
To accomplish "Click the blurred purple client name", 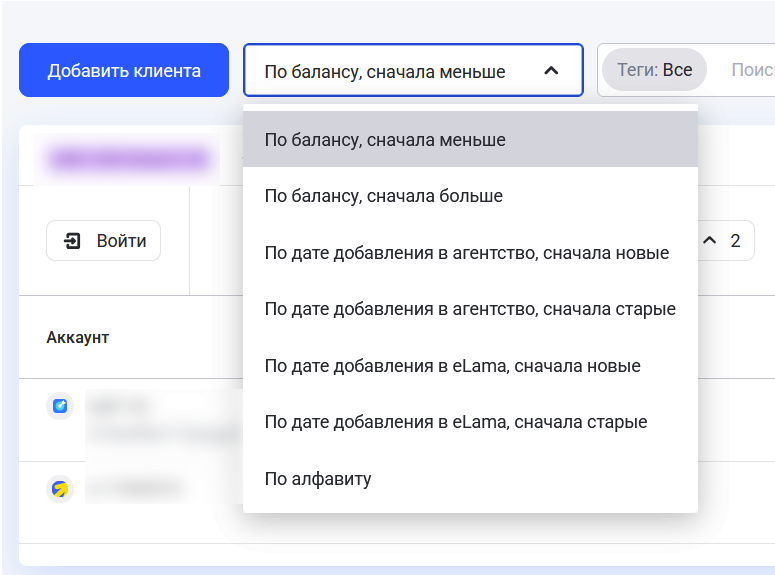I will [x=128, y=159].
